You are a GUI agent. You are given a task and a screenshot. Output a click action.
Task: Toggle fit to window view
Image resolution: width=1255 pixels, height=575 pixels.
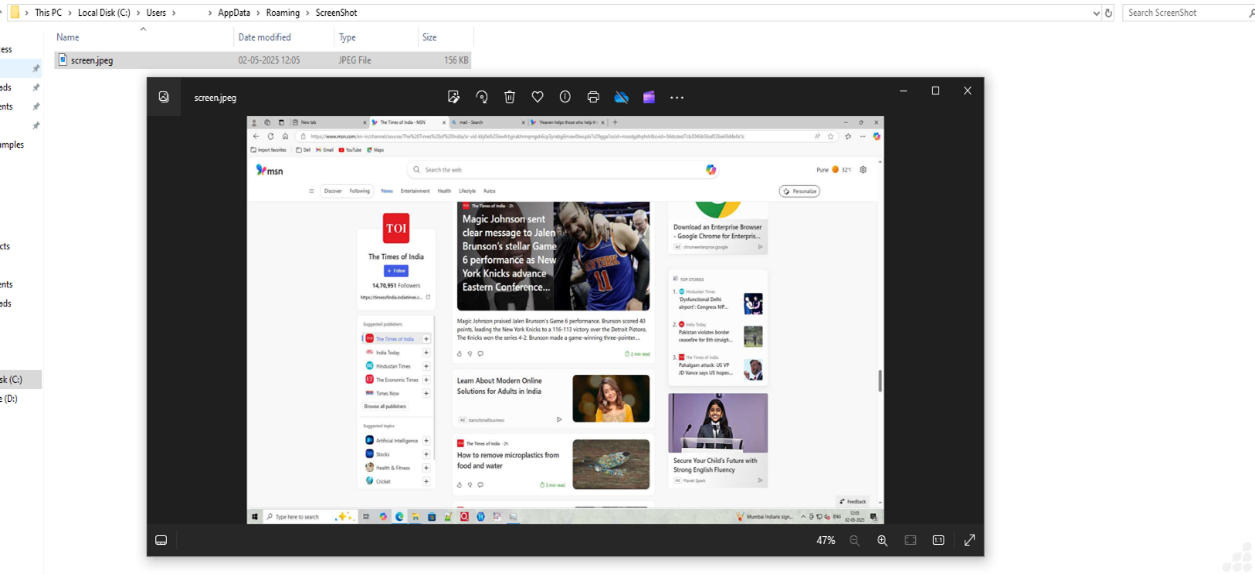pyautogui.click(x=910, y=540)
